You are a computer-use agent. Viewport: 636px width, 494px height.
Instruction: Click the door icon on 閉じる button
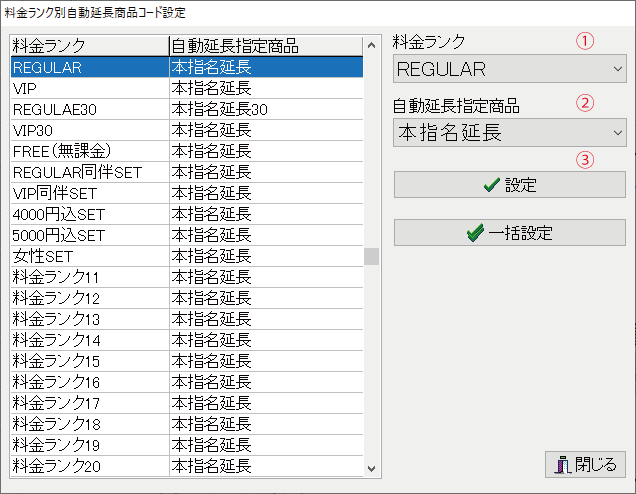tap(563, 465)
